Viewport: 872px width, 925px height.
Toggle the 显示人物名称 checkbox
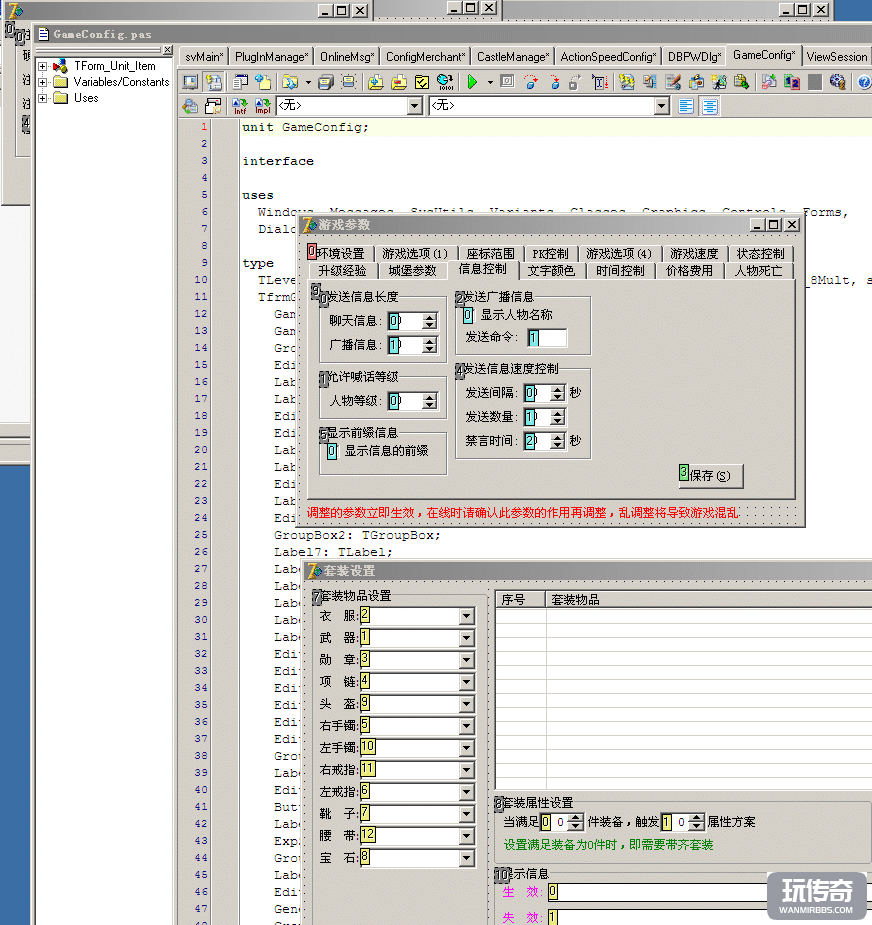(x=468, y=315)
